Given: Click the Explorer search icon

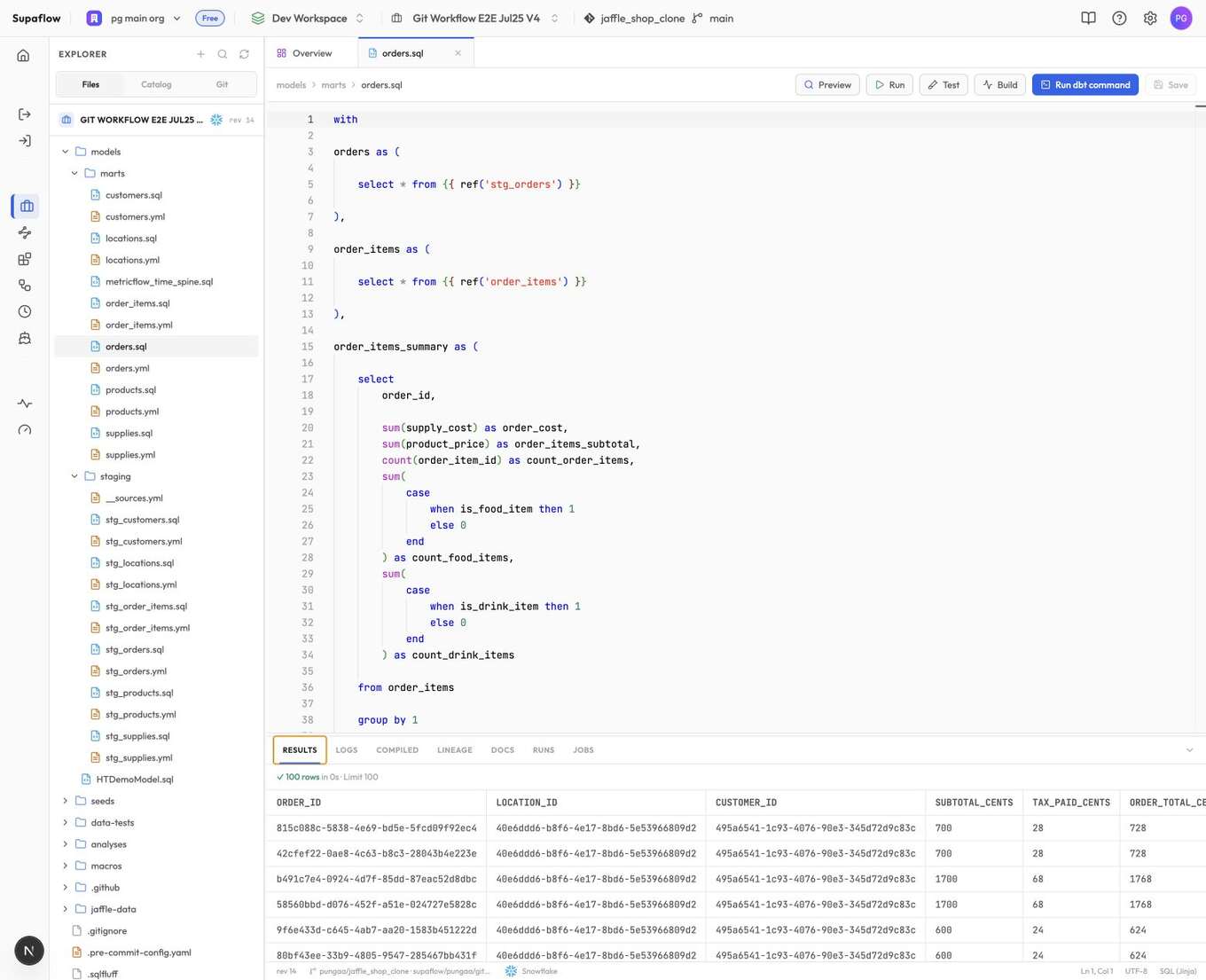Looking at the screenshot, I should (x=223, y=54).
